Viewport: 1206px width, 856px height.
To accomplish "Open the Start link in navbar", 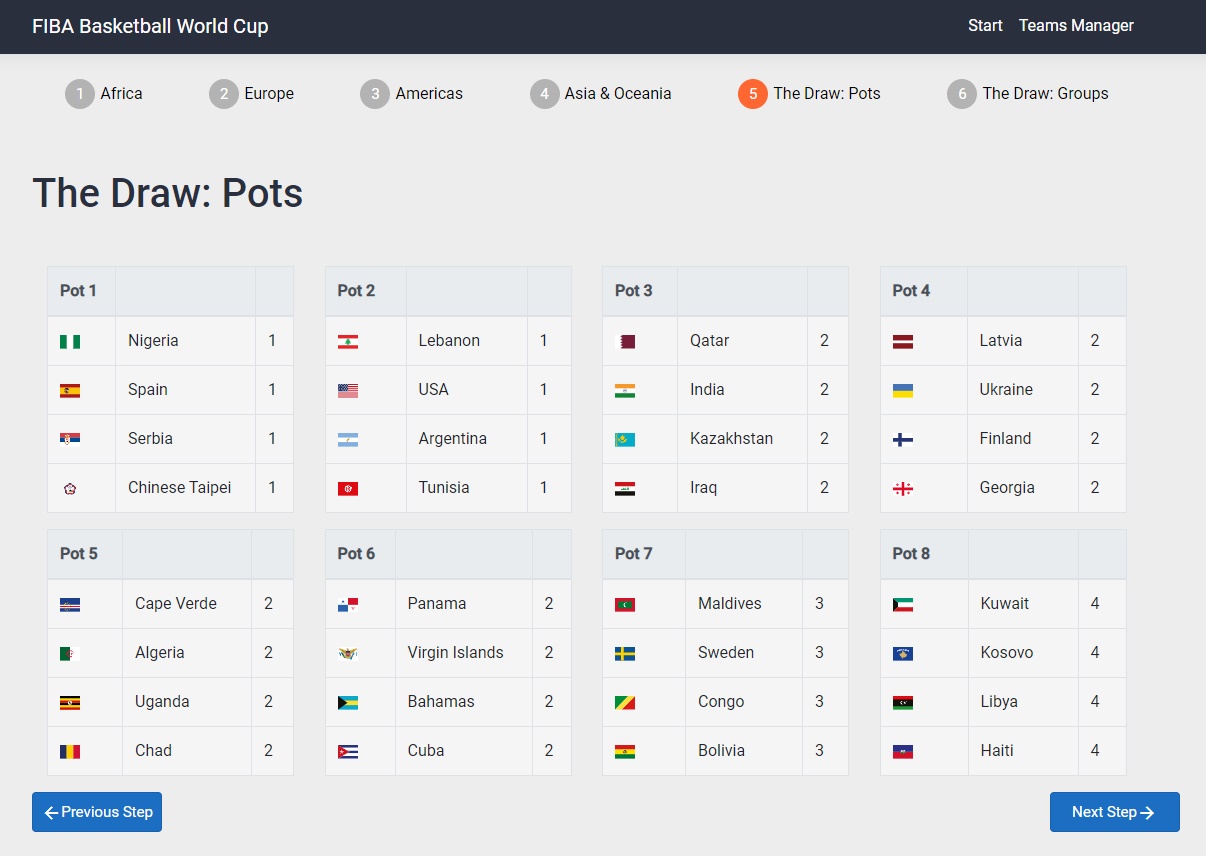I will 985,26.
